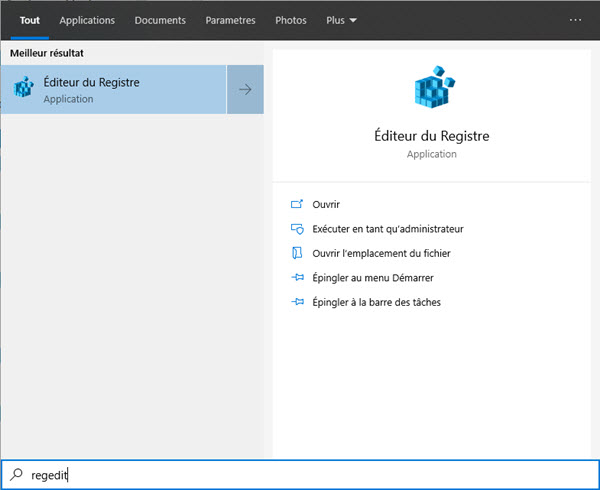Click the Registry Editor icon in results list
Image resolution: width=600 pixels, height=490 pixels.
click(x=24, y=87)
